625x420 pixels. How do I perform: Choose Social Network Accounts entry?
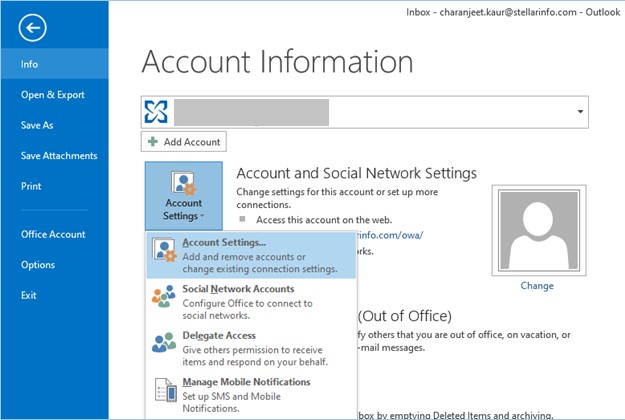[x=251, y=302]
